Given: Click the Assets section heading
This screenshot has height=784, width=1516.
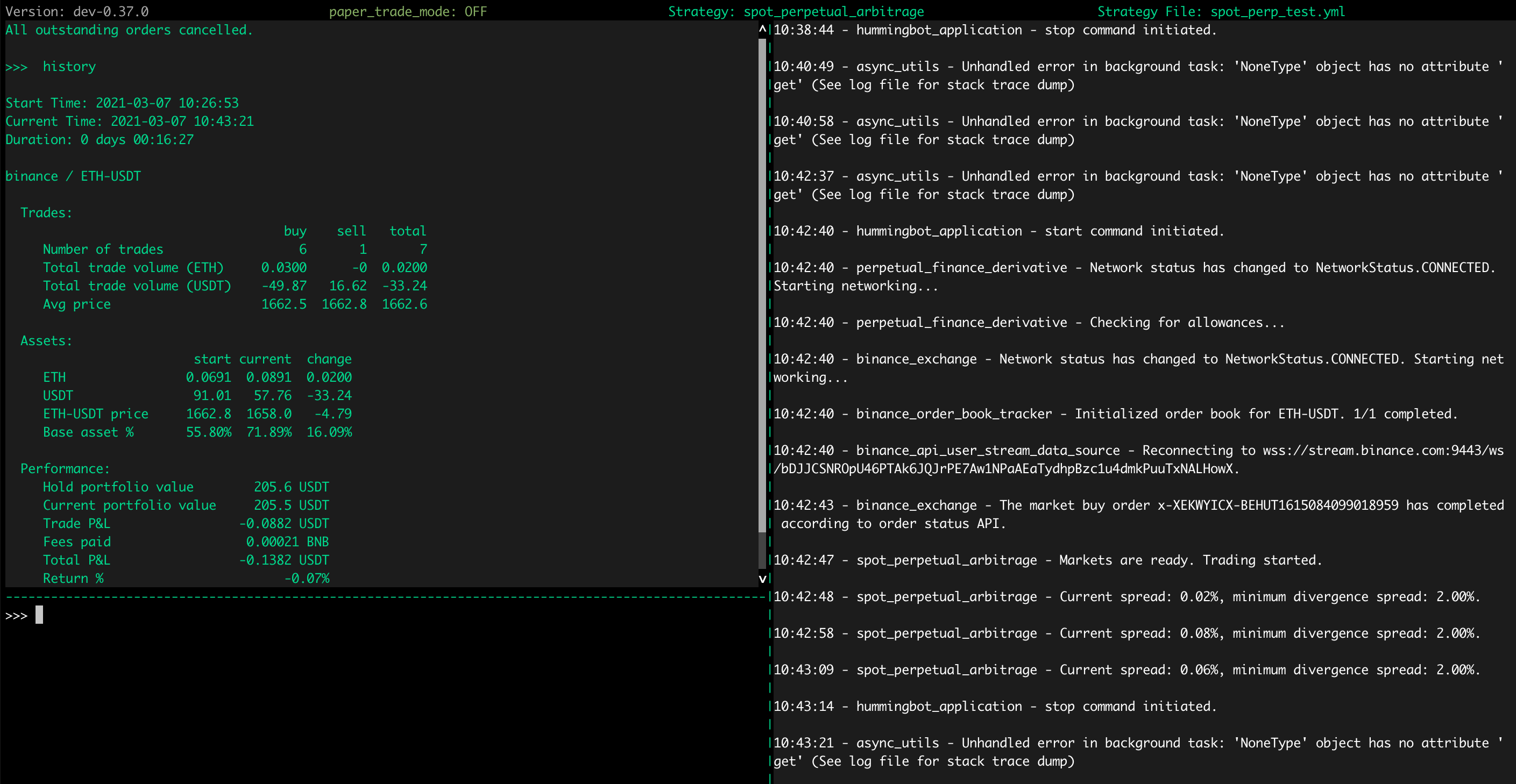Looking at the screenshot, I should pos(46,340).
